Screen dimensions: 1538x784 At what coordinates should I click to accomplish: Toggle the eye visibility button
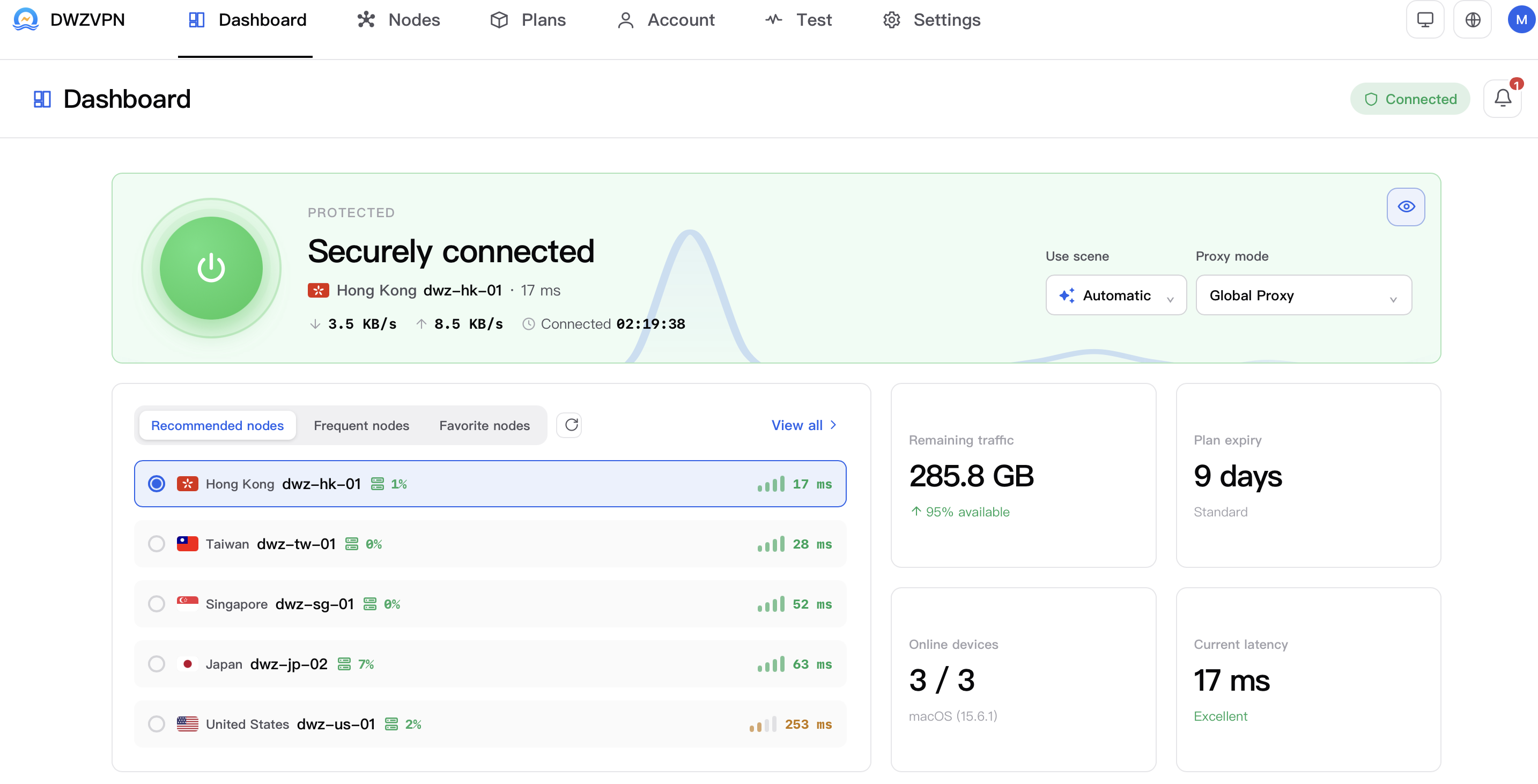click(1406, 206)
